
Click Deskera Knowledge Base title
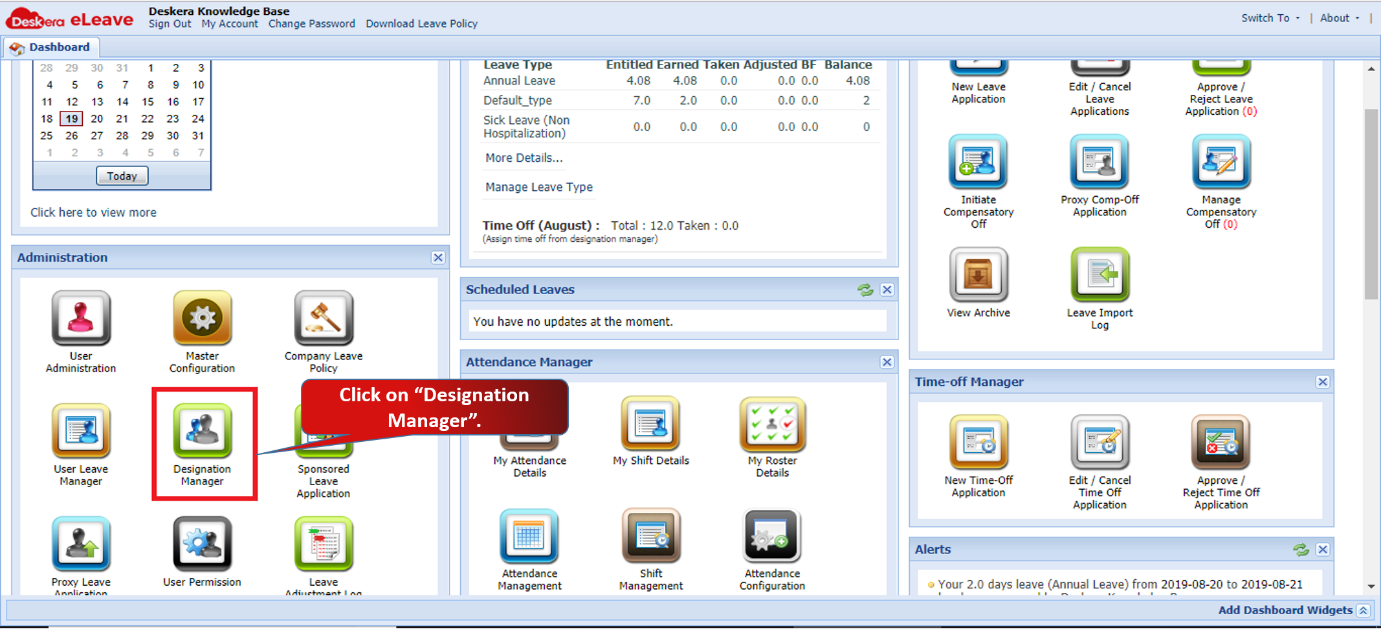[219, 11]
